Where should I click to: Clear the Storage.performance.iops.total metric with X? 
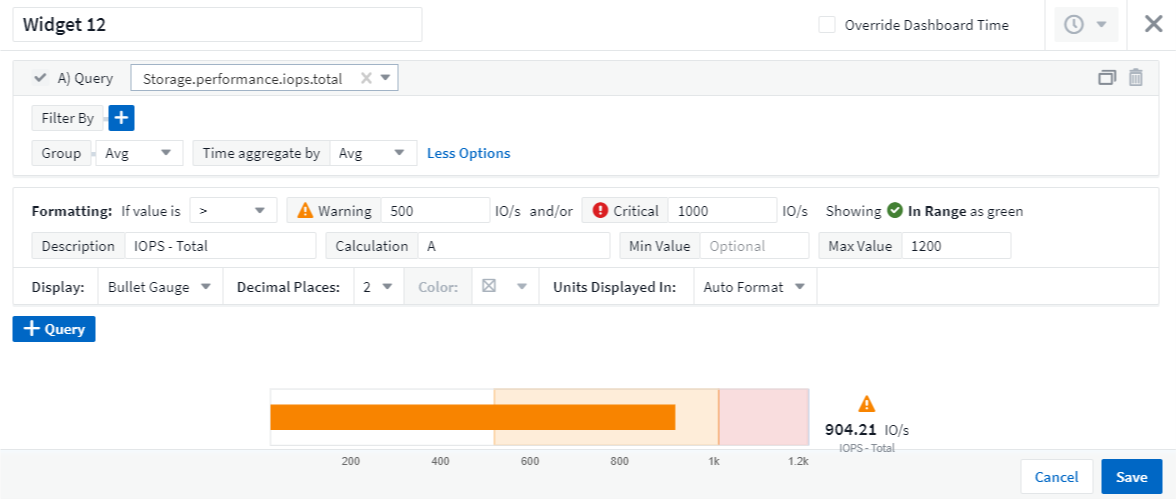366,78
